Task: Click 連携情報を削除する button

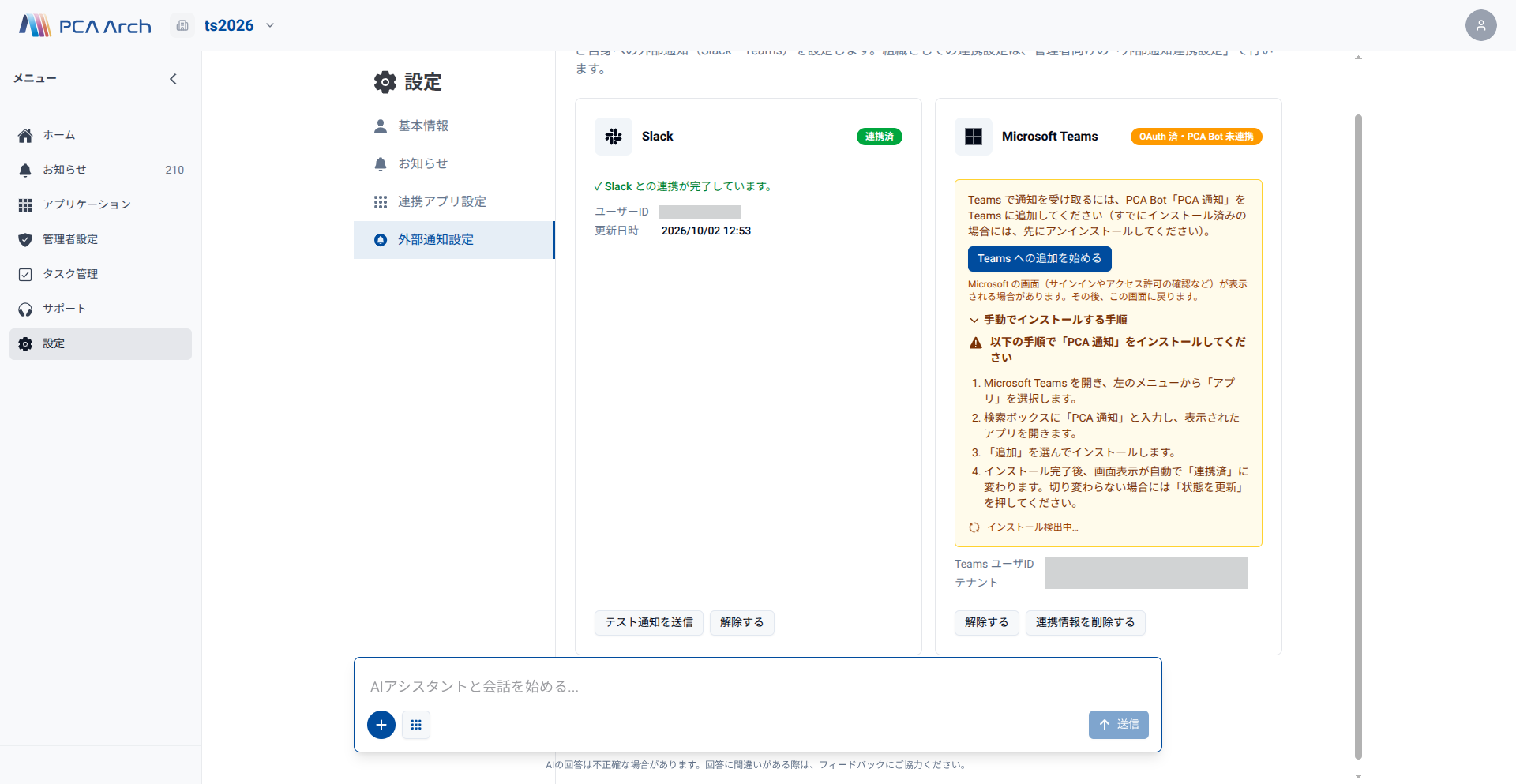Action: pyautogui.click(x=1086, y=623)
